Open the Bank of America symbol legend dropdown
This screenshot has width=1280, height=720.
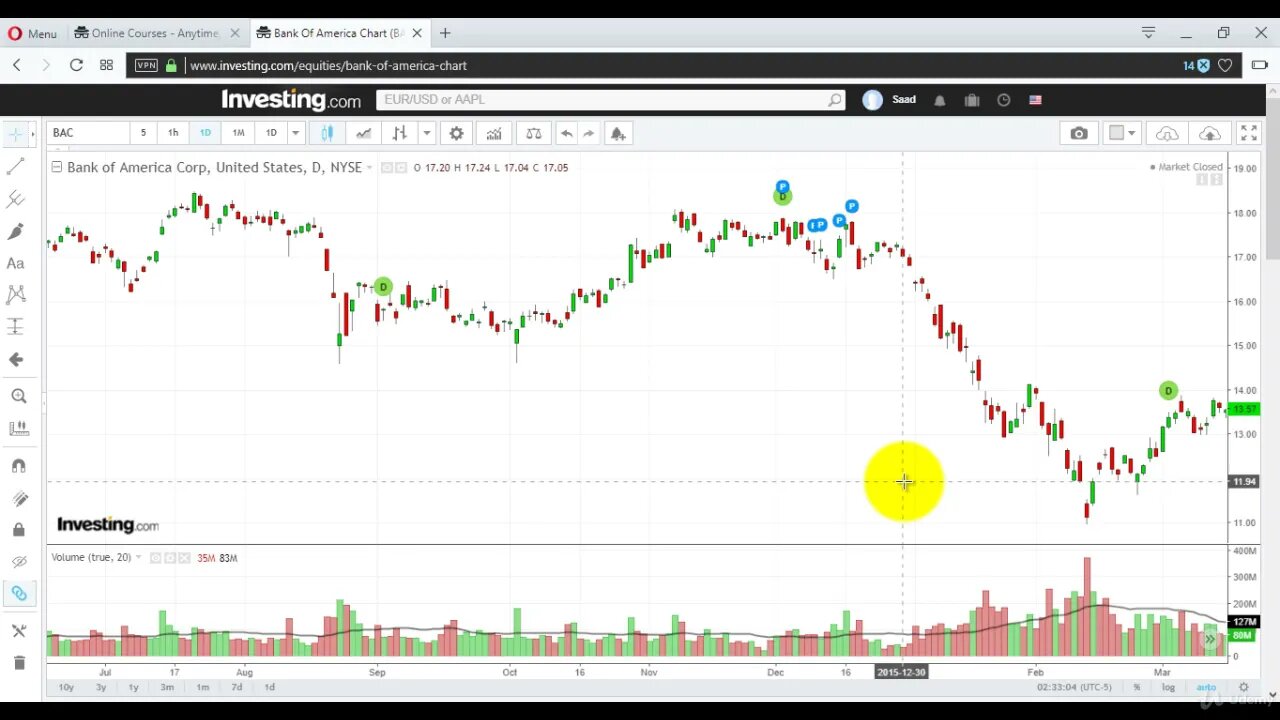[x=369, y=168]
